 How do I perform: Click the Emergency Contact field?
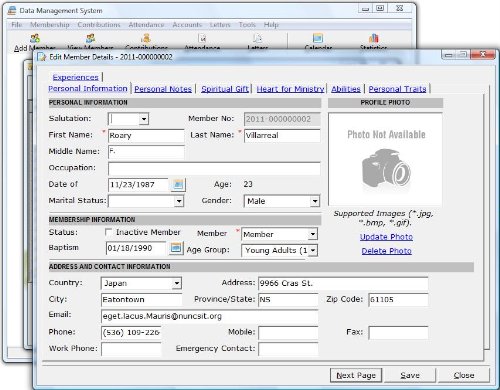(288, 349)
